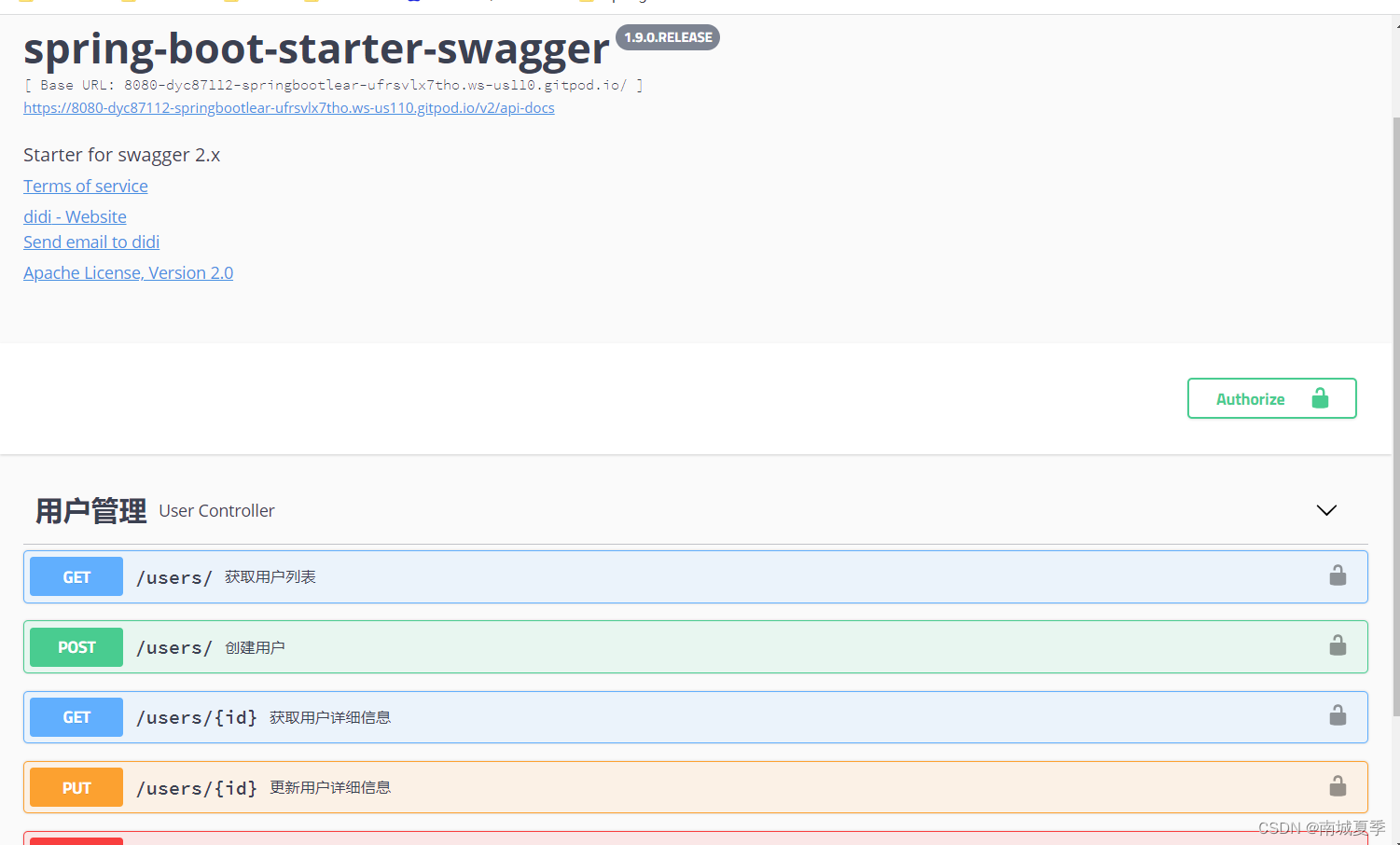1400x845 pixels.
Task: Open Apache License, Version 2.0 link
Action: point(129,272)
